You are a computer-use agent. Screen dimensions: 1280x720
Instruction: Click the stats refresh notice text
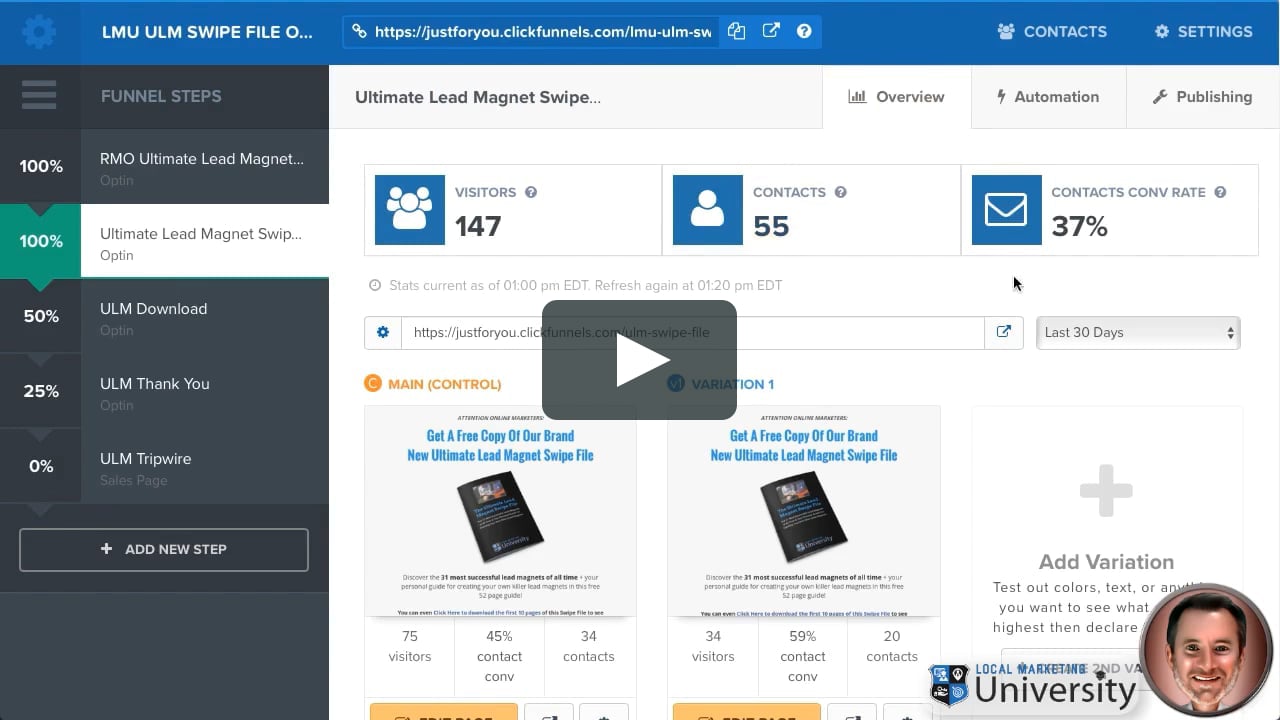point(586,285)
